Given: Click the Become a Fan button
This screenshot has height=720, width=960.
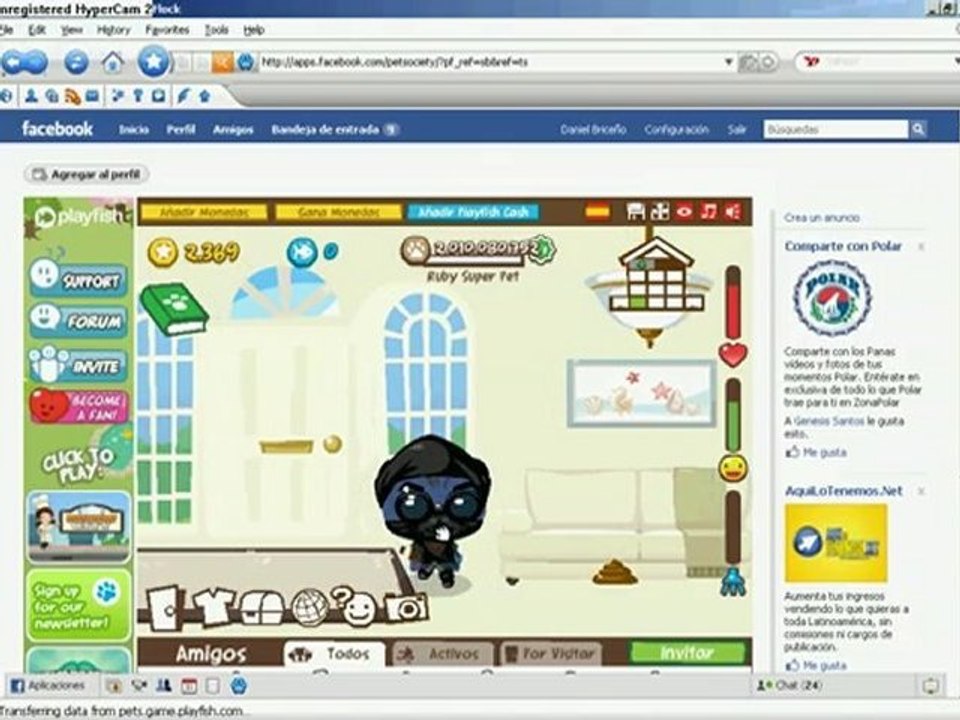Looking at the screenshot, I should tap(79, 406).
